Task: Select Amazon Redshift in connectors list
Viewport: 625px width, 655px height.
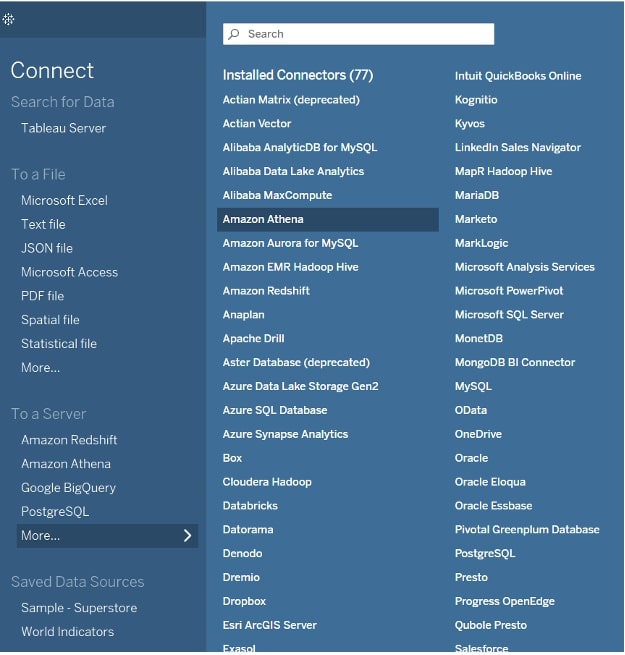Action: pos(266,291)
